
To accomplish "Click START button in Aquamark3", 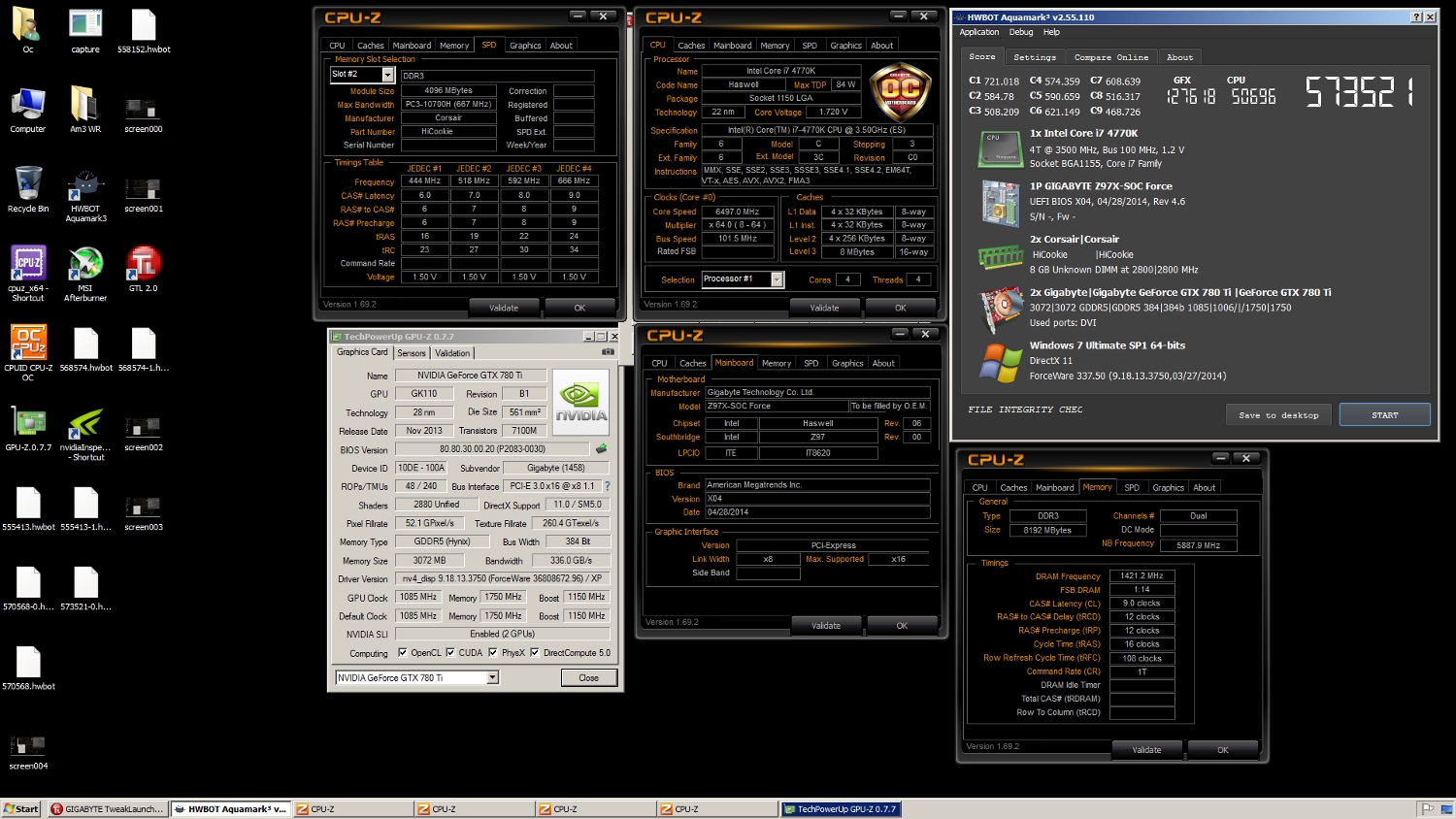I will point(1385,414).
